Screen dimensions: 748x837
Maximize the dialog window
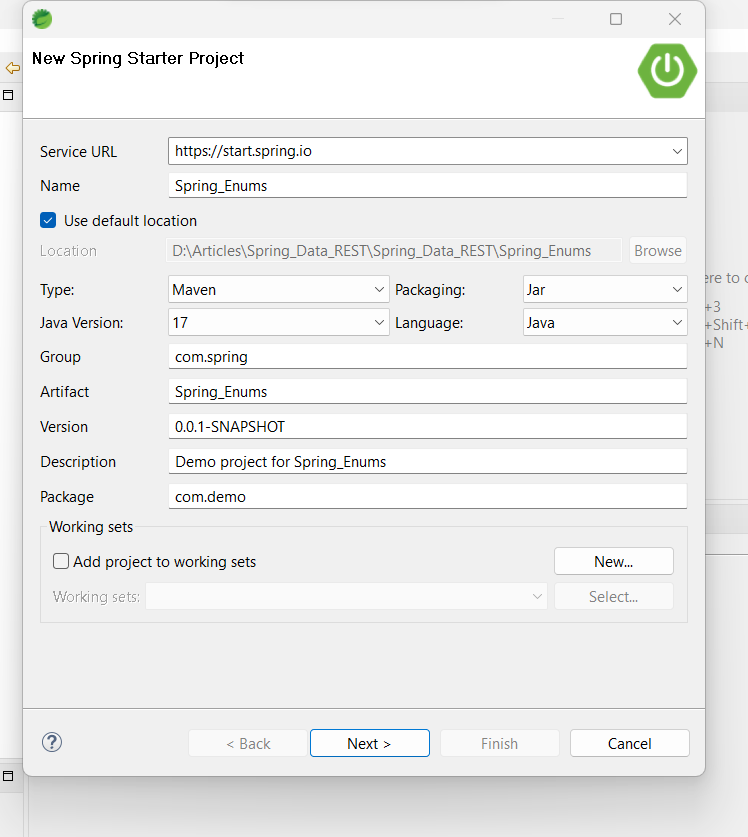616,19
